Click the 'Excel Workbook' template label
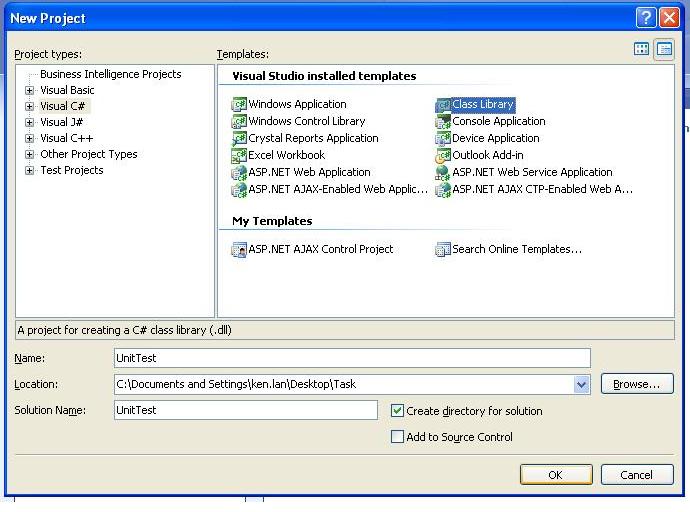 [286, 155]
